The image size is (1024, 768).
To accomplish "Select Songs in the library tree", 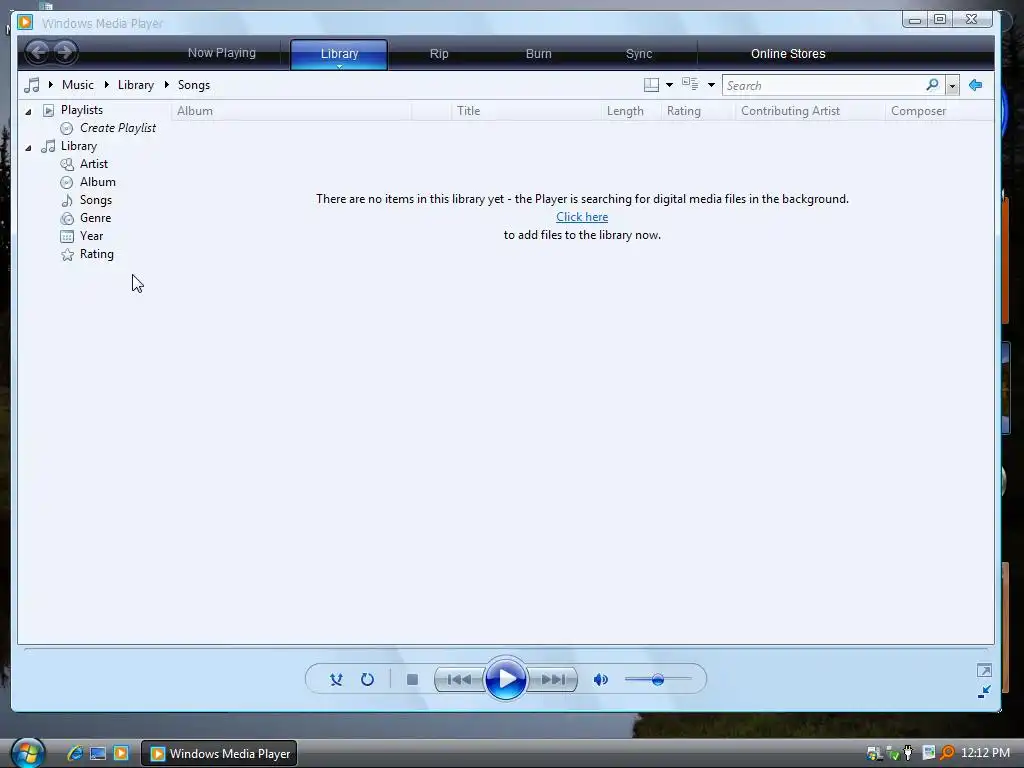I will (x=95, y=200).
